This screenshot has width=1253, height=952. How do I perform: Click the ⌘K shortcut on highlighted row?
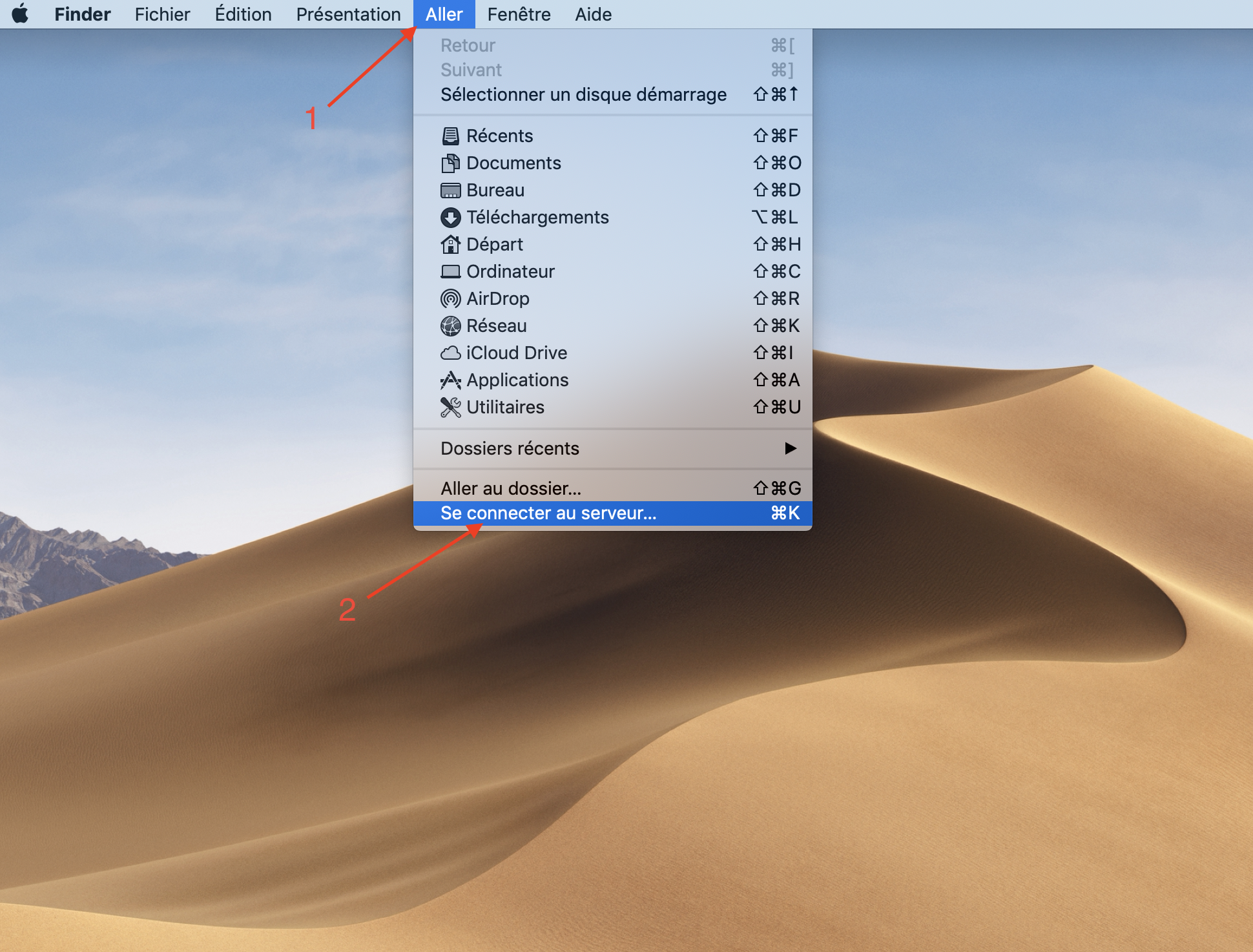(785, 513)
